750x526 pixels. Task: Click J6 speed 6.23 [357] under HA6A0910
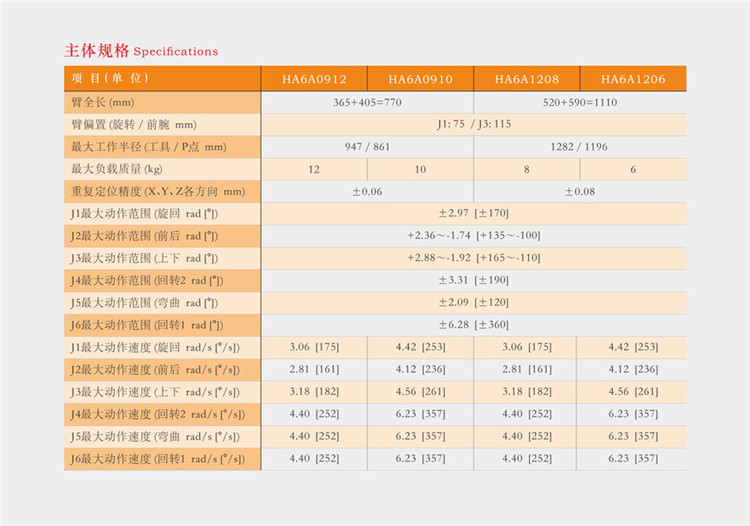click(x=420, y=459)
